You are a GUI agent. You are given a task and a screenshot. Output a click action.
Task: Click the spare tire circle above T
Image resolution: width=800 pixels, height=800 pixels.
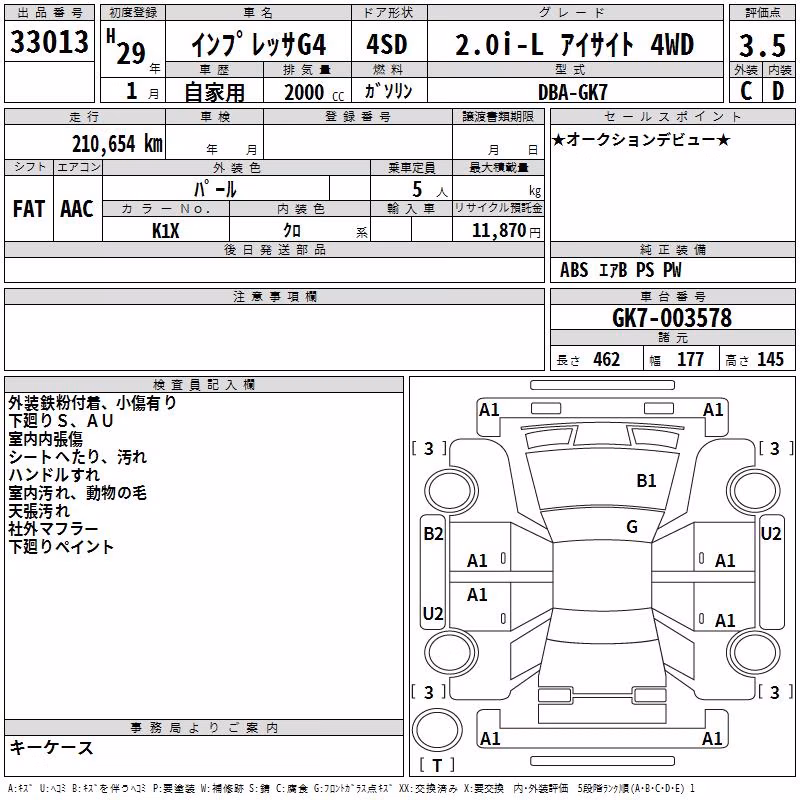coord(437,730)
